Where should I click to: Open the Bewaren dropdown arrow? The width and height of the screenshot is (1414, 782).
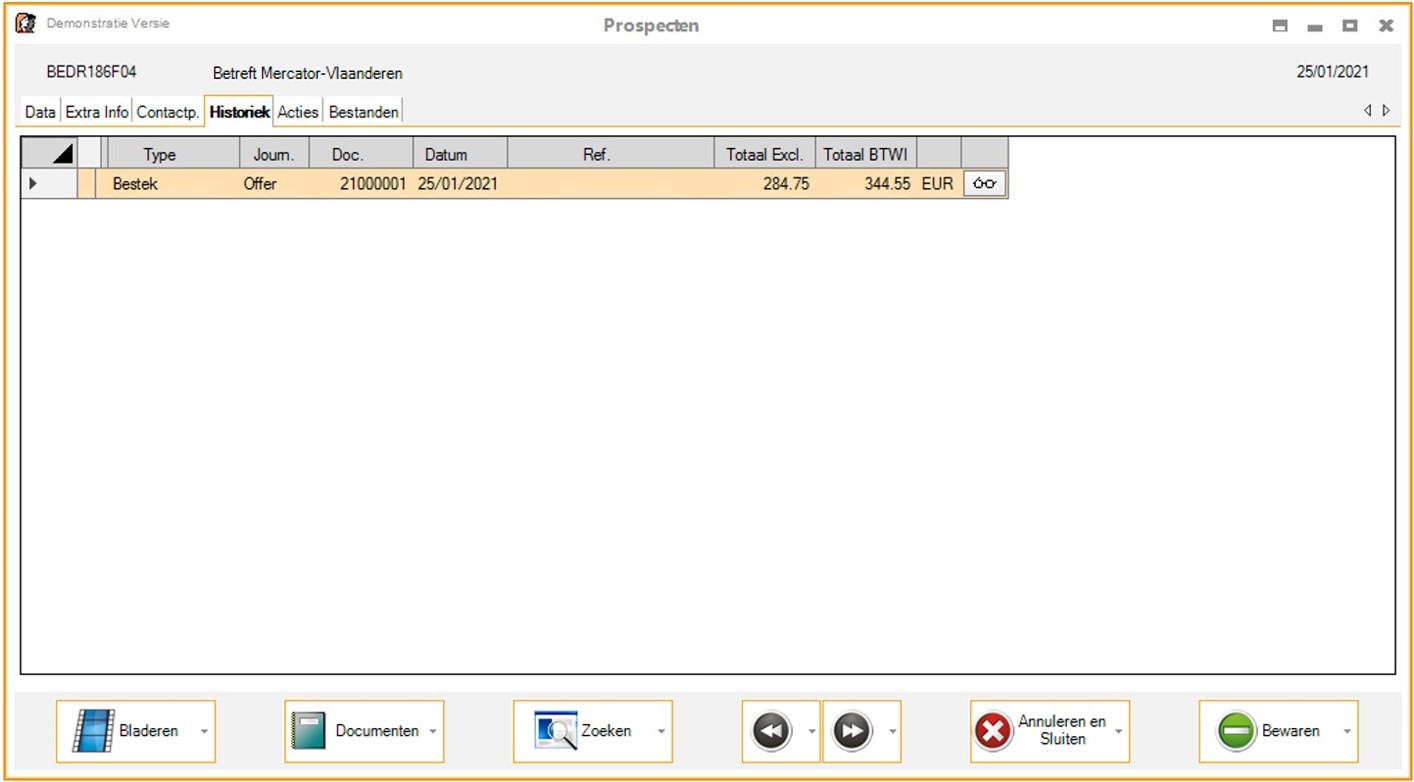(1347, 731)
